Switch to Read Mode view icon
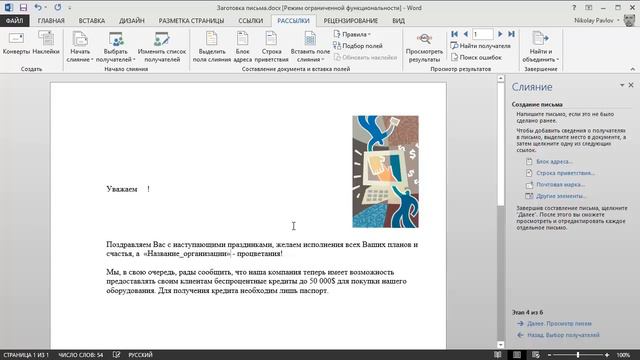 pos(498,355)
